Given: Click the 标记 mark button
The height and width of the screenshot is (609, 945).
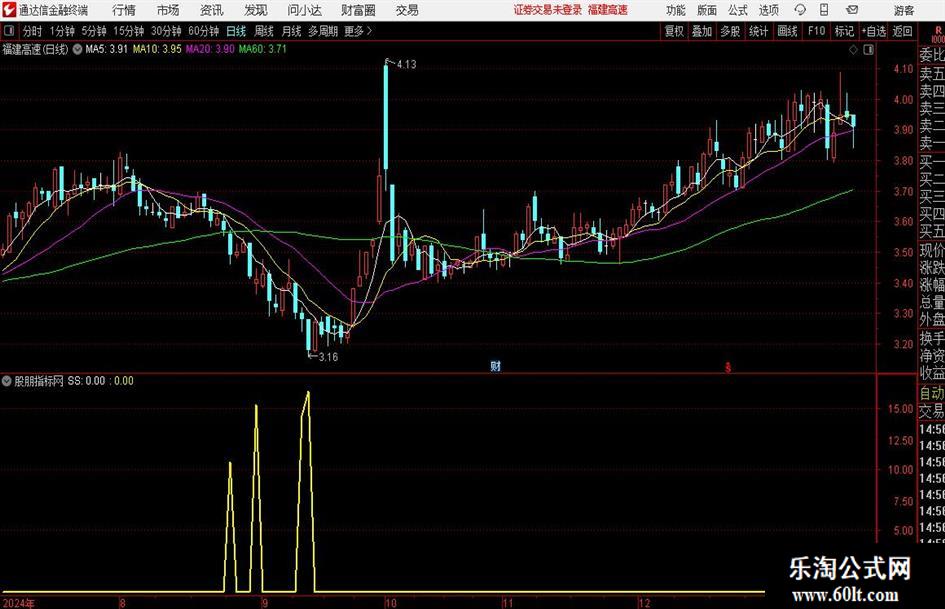Looking at the screenshot, I should click(x=844, y=31).
